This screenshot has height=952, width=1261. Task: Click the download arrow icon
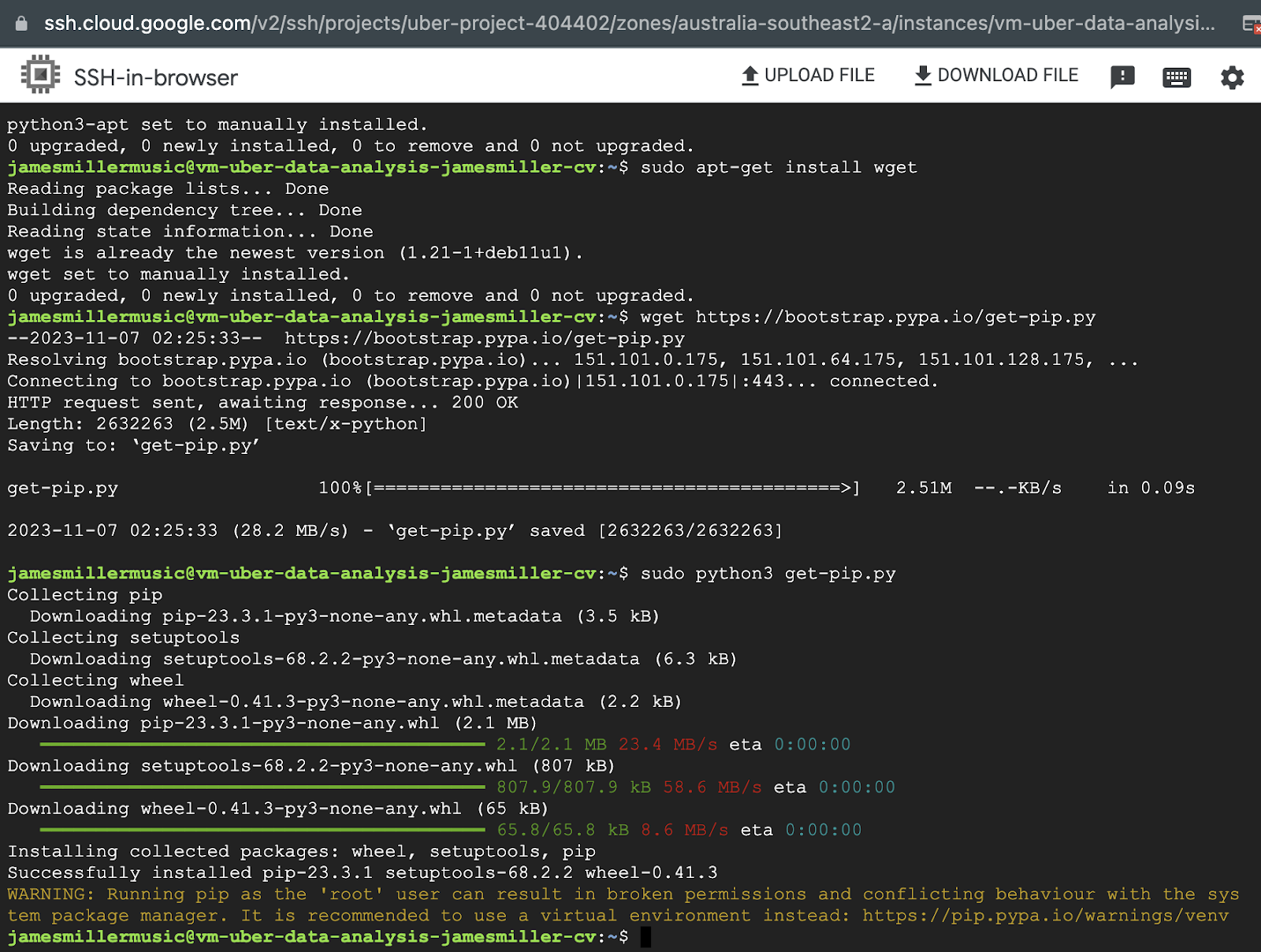pos(922,76)
